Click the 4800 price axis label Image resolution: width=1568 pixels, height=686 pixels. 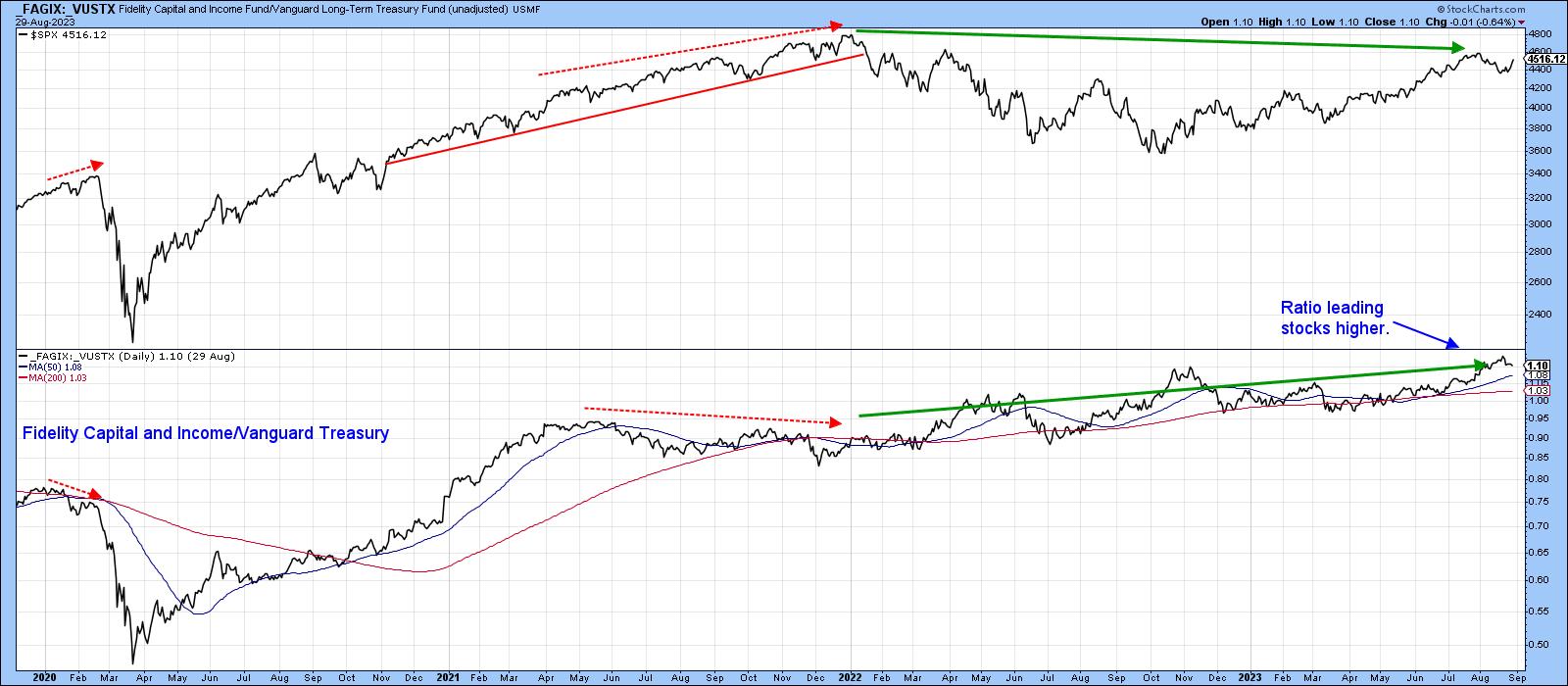1538,33
